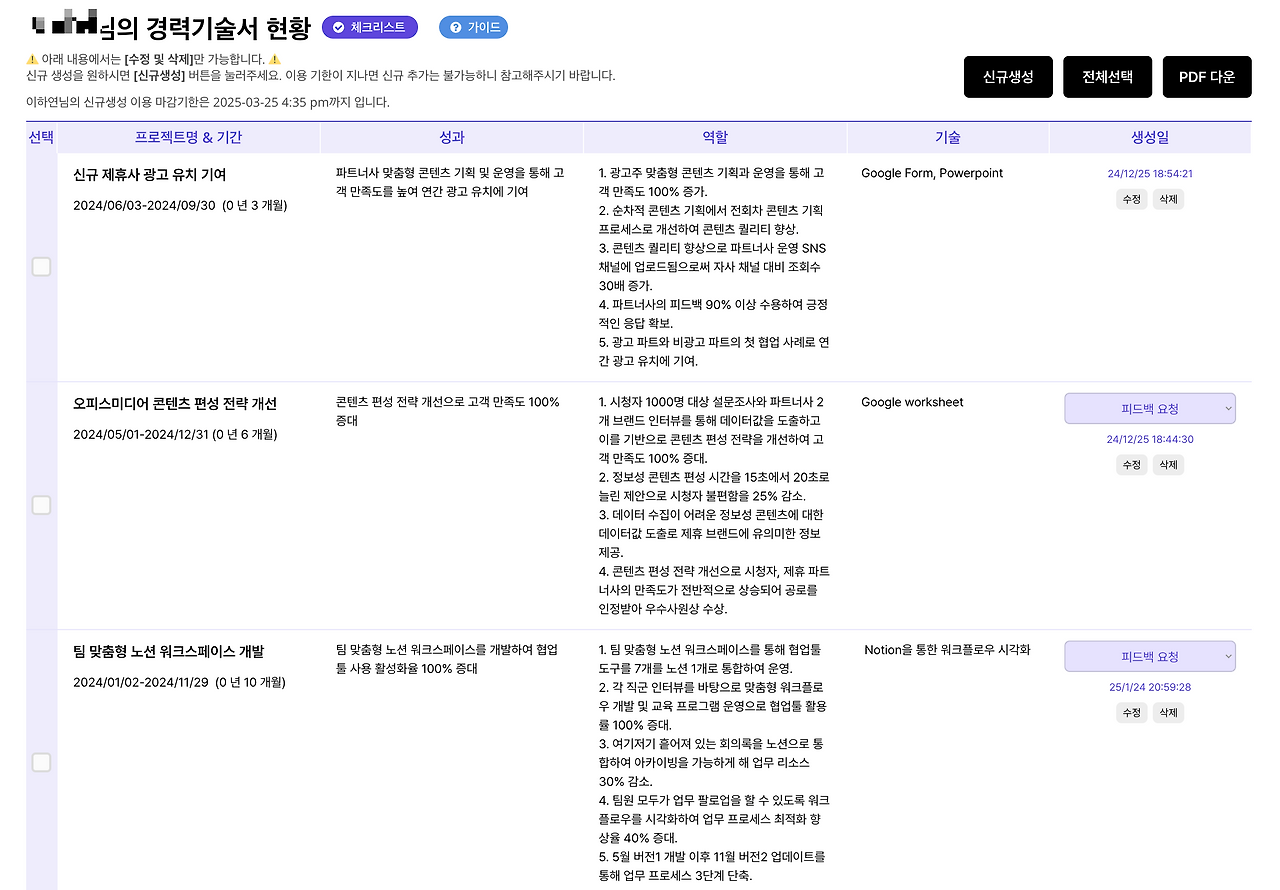Open 피드백 요청 dropdown on 노션 워크스페이스 row
The image size is (1280, 890).
(1150, 656)
